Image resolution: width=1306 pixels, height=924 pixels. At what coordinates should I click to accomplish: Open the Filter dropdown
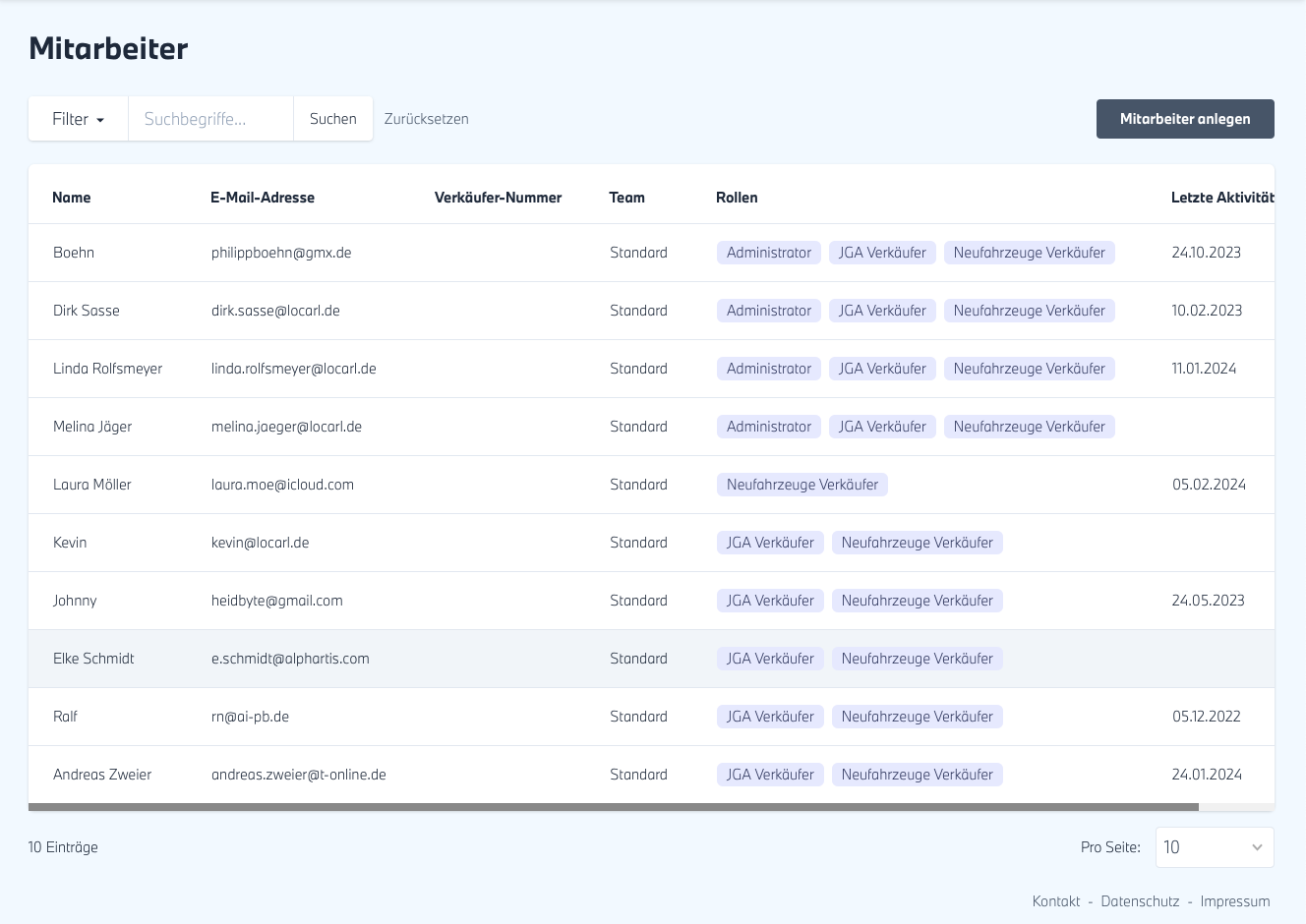click(x=78, y=119)
